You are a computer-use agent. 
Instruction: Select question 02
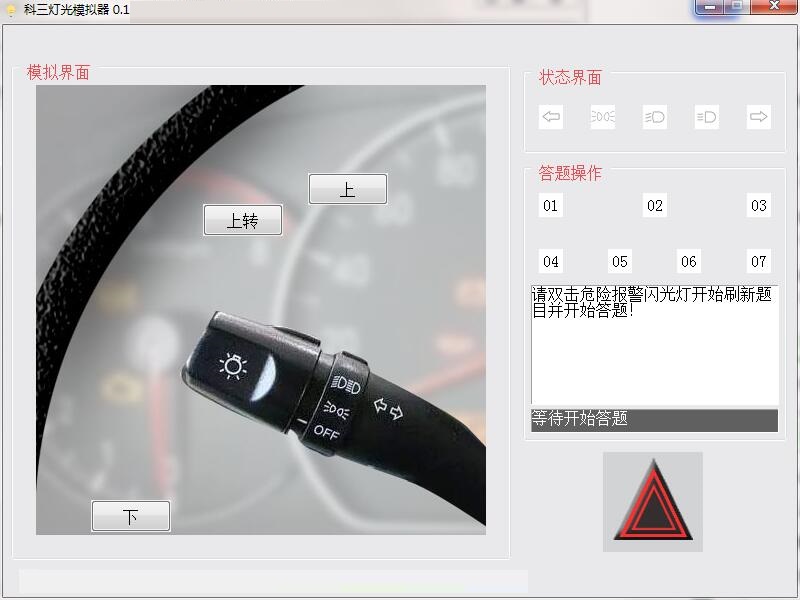click(655, 205)
